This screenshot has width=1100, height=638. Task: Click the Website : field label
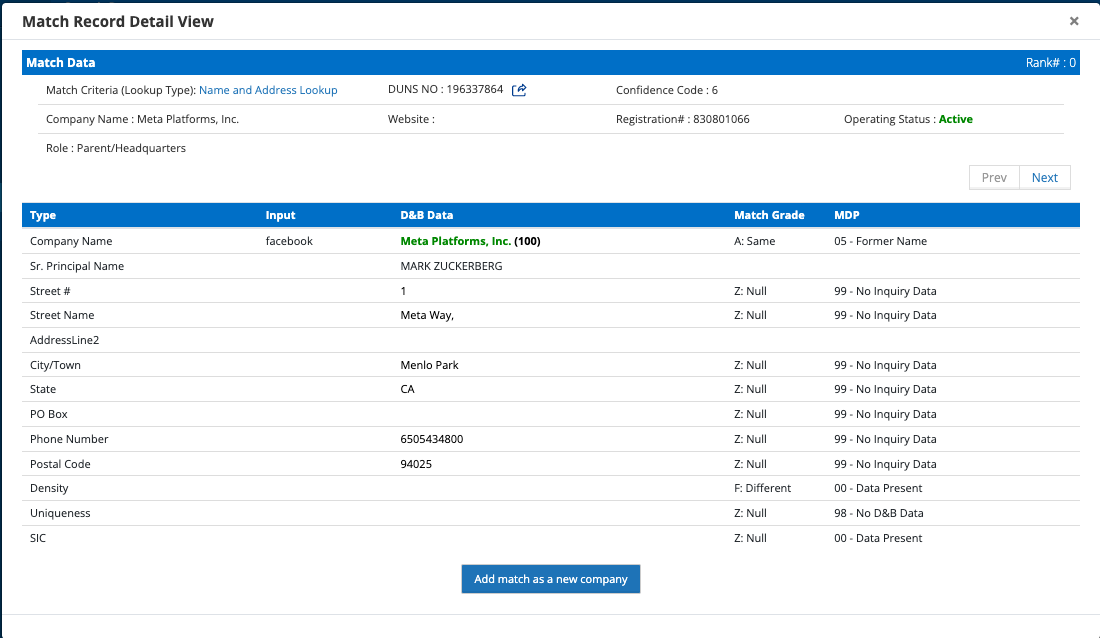411,119
